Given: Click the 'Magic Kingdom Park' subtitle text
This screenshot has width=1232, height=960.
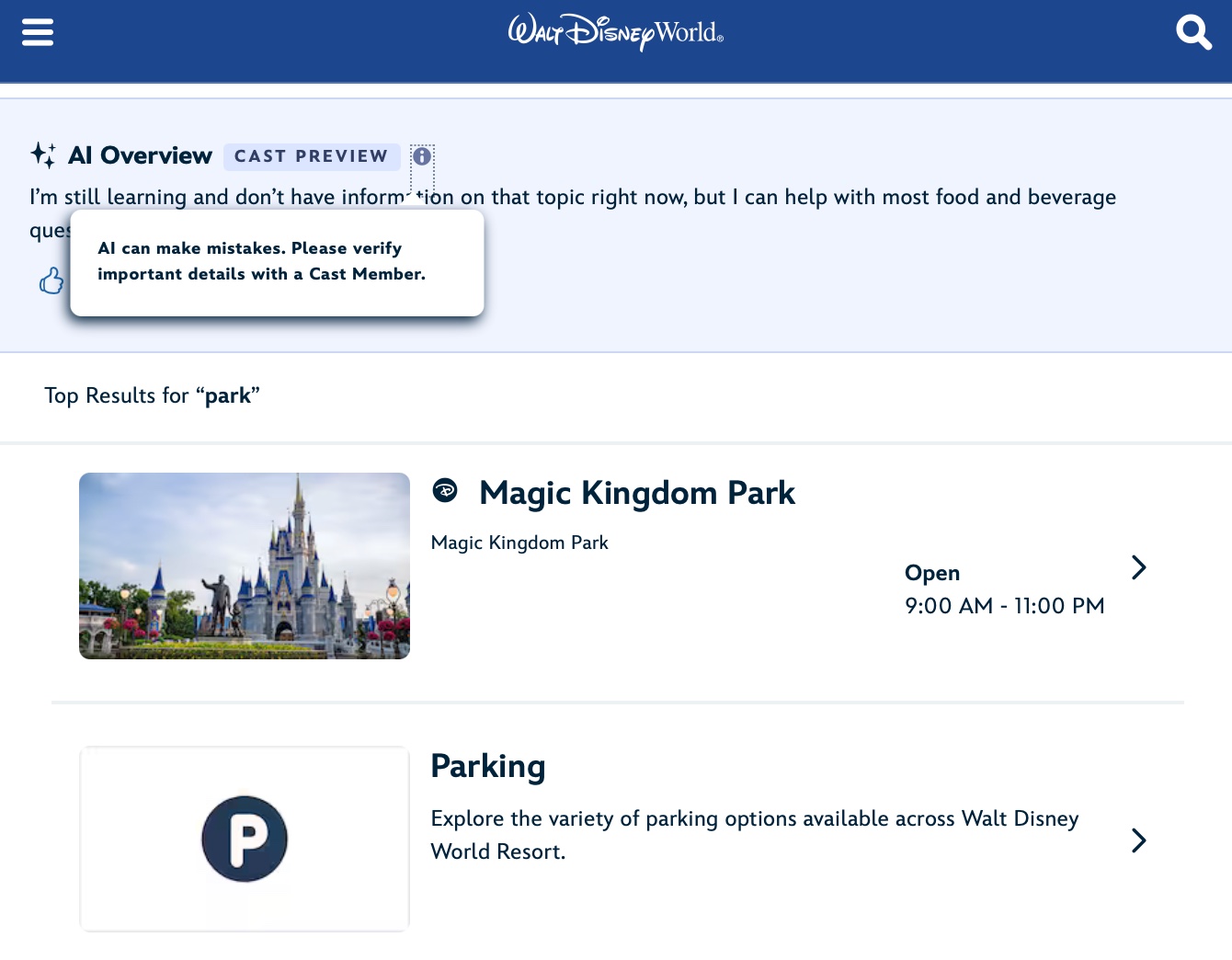Looking at the screenshot, I should [x=519, y=543].
